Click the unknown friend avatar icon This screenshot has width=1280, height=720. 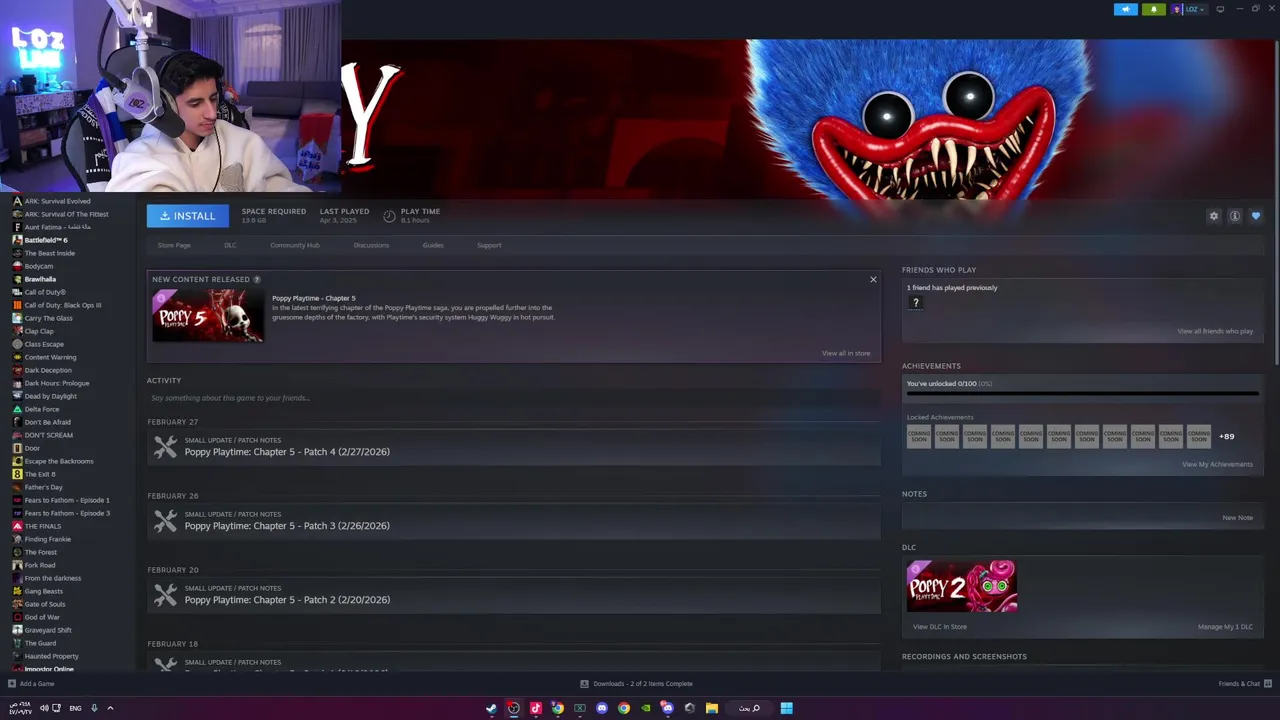915,303
